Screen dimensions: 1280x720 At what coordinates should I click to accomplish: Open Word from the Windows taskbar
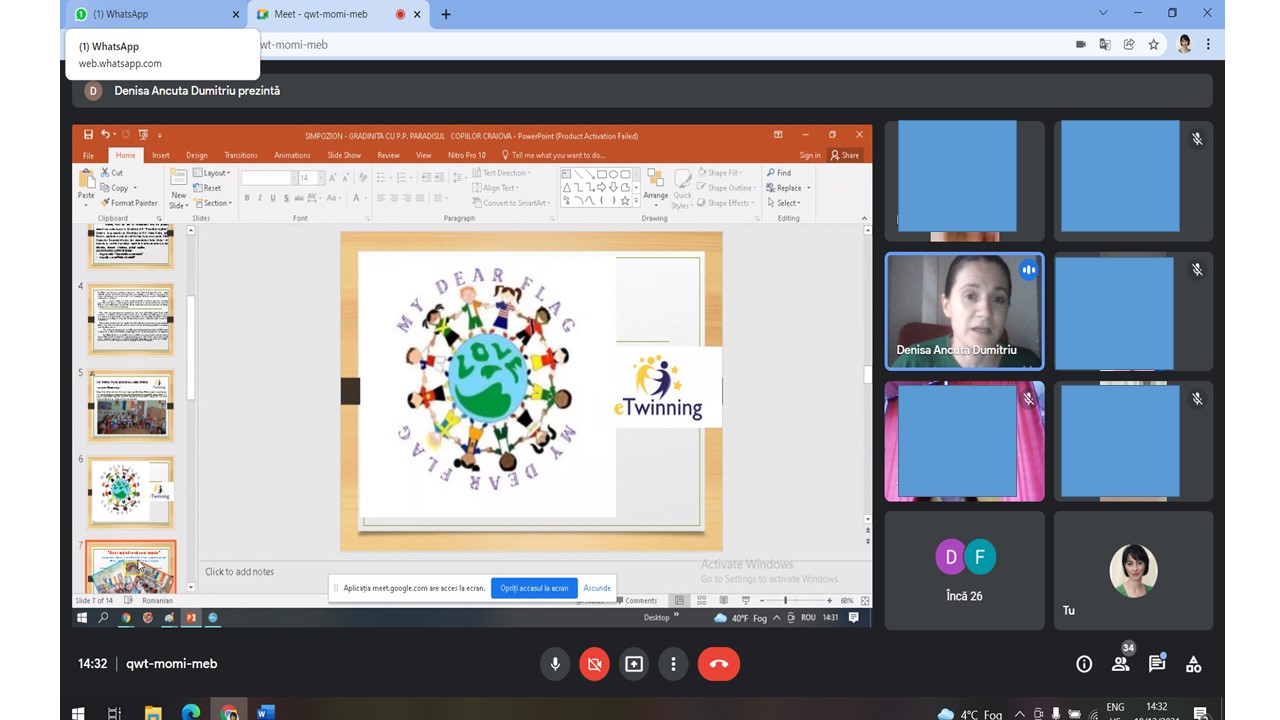click(x=265, y=712)
